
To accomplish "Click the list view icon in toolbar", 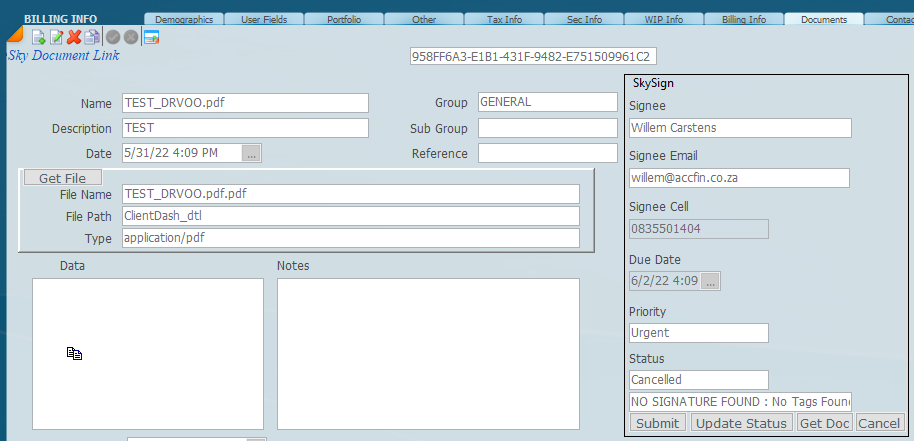I will [151, 37].
